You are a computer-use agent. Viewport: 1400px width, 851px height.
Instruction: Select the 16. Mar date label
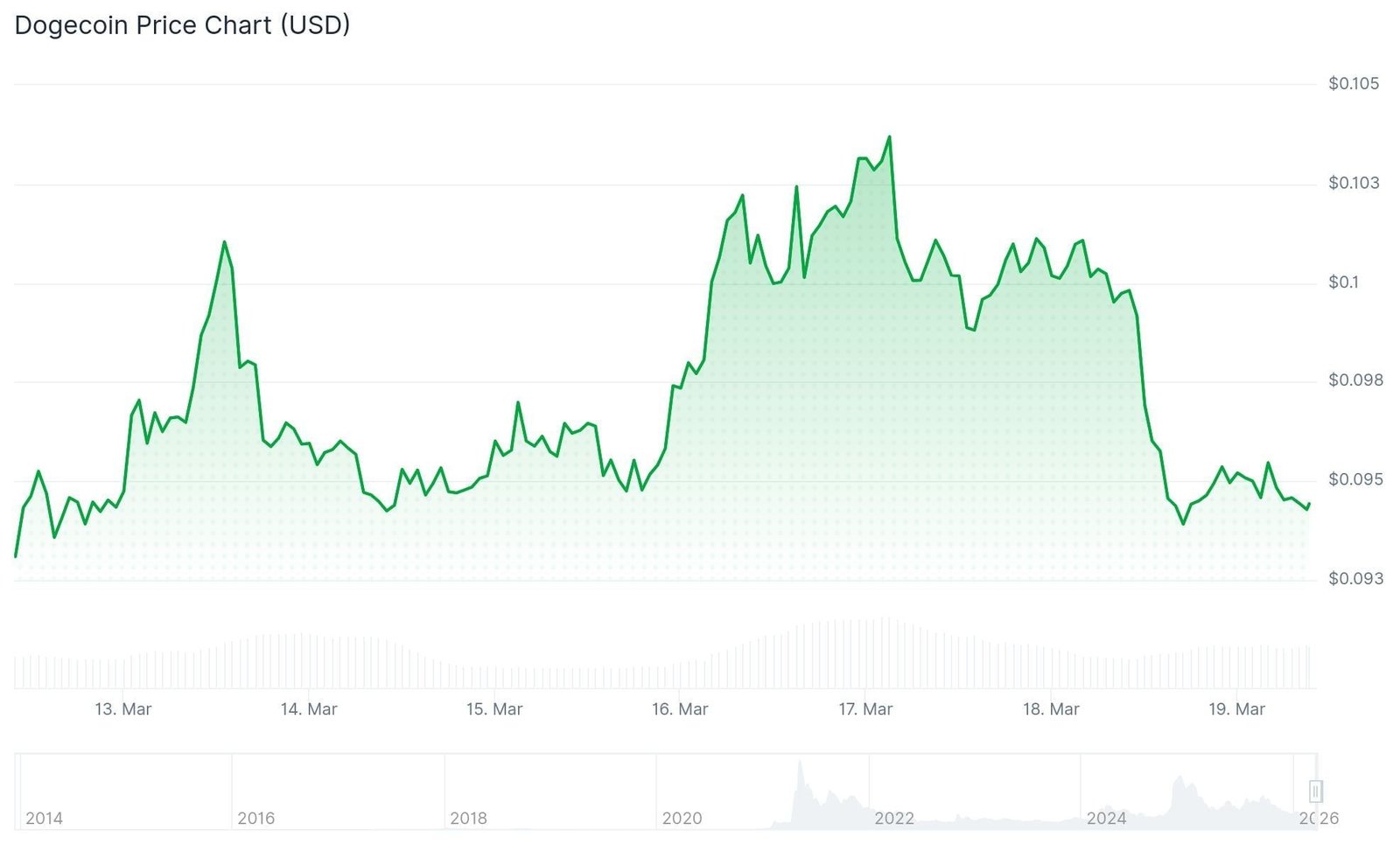[679, 709]
